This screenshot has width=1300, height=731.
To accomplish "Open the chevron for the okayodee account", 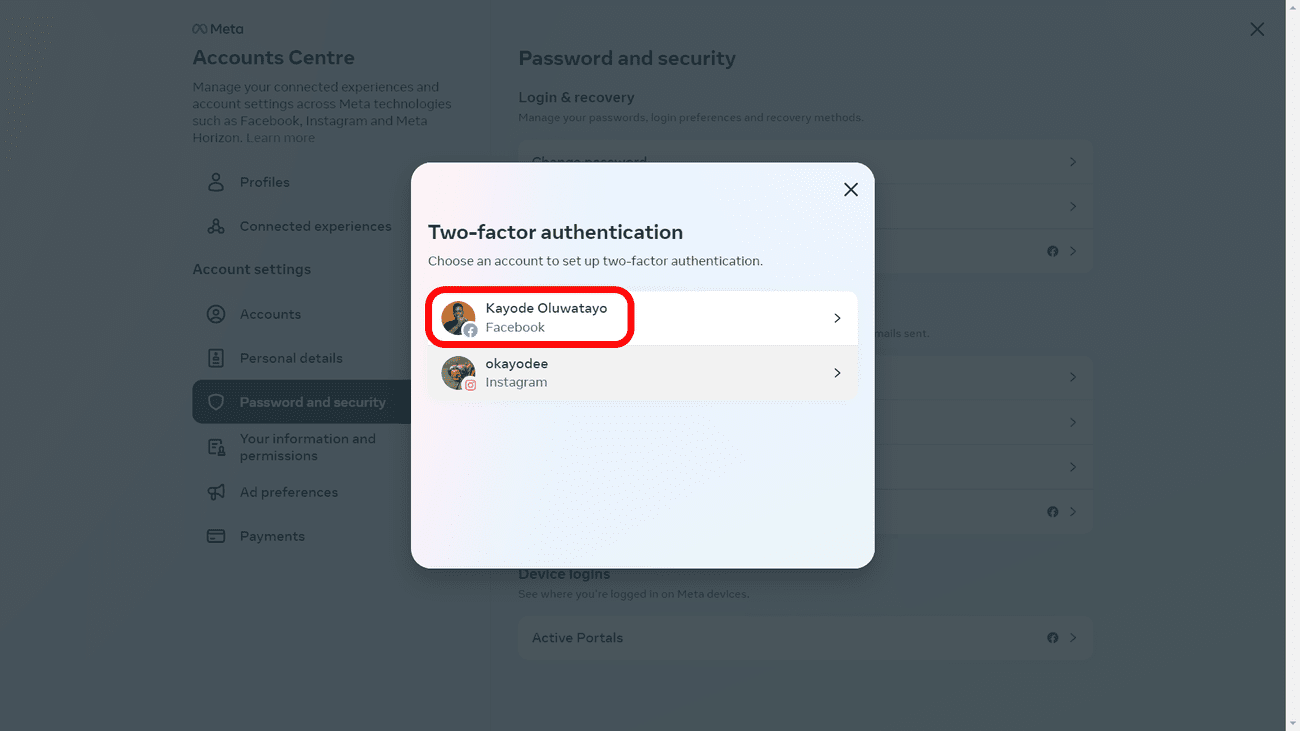I will click(x=837, y=373).
